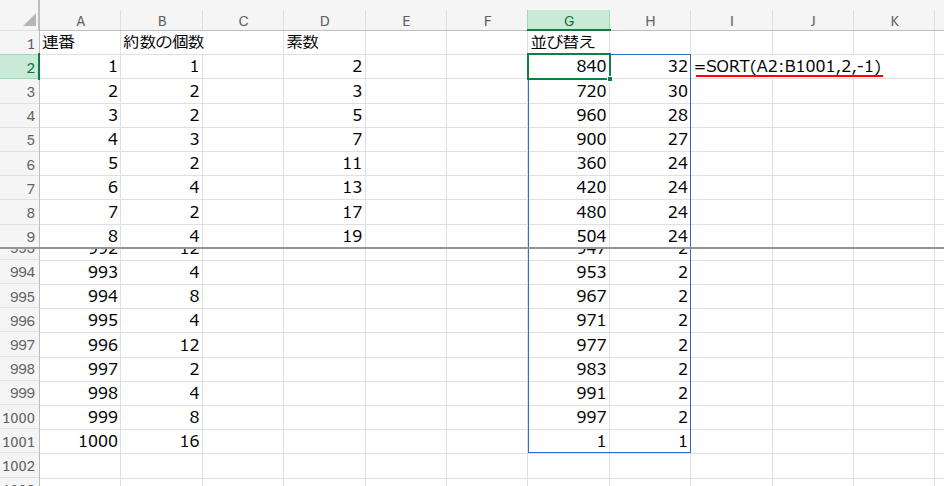944x486 pixels.
Task: Click cell G996 showing 971
Action: coord(568,320)
